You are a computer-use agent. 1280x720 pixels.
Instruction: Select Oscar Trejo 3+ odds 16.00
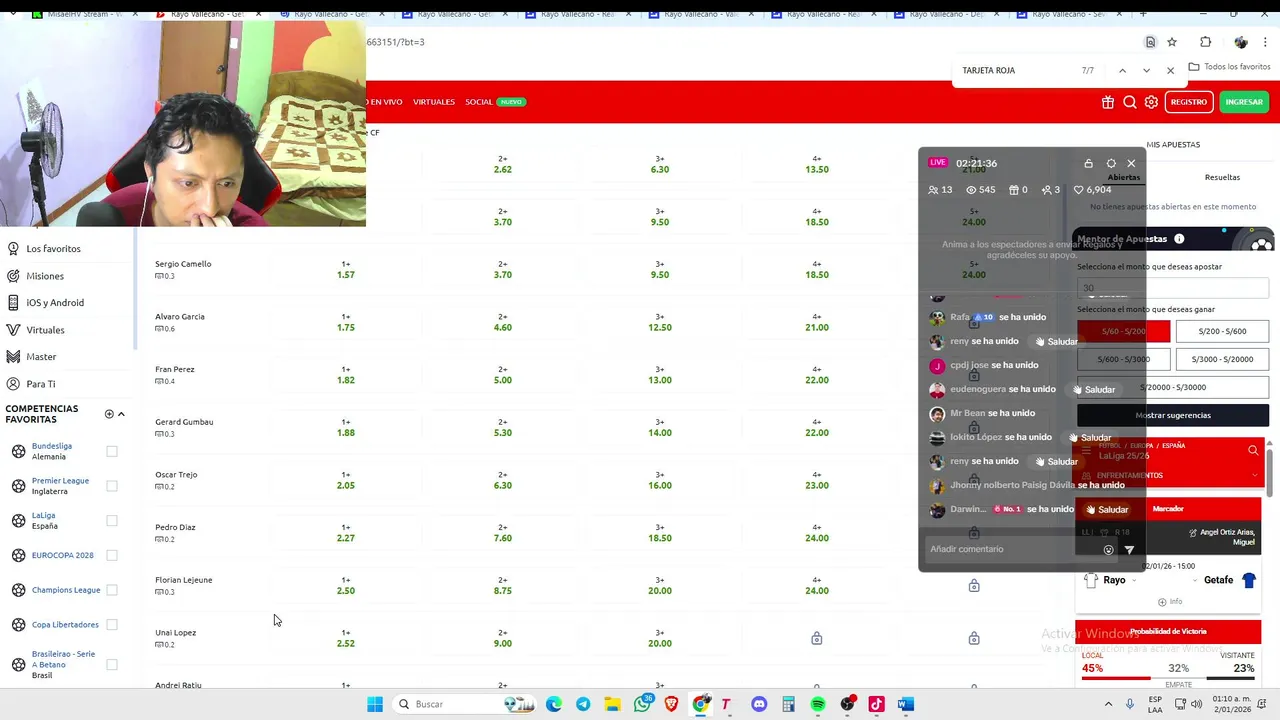pos(660,480)
